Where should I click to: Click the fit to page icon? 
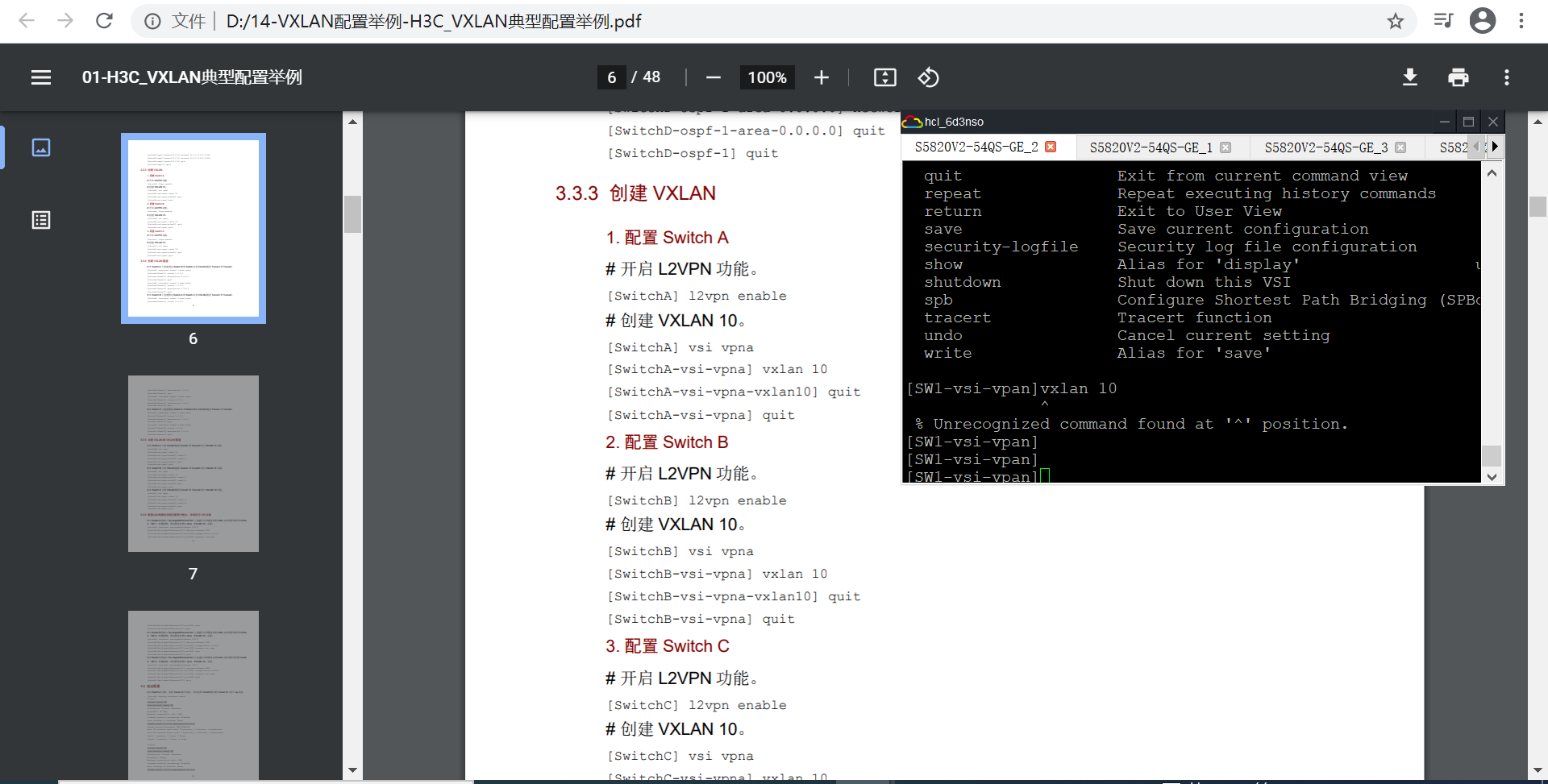pyautogui.click(x=884, y=77)
